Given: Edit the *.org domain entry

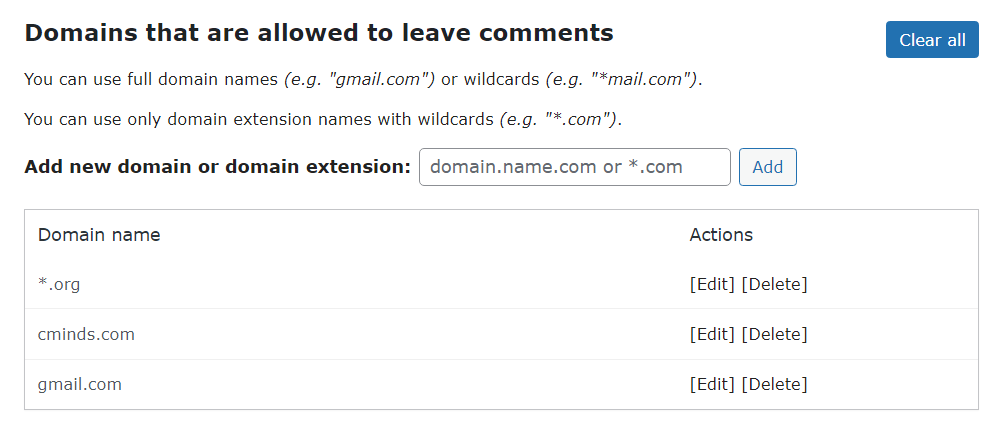Looking at the screenshot, I should pos(712,284).
